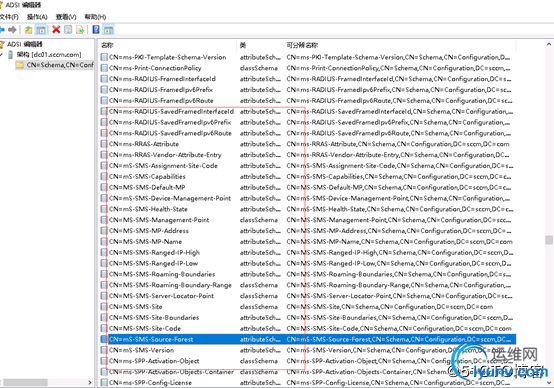The width and height of the screenshot is (554, 388).
Task: Select the CN=MS-SMS-Site-Code name
Action: coord(145,328)
